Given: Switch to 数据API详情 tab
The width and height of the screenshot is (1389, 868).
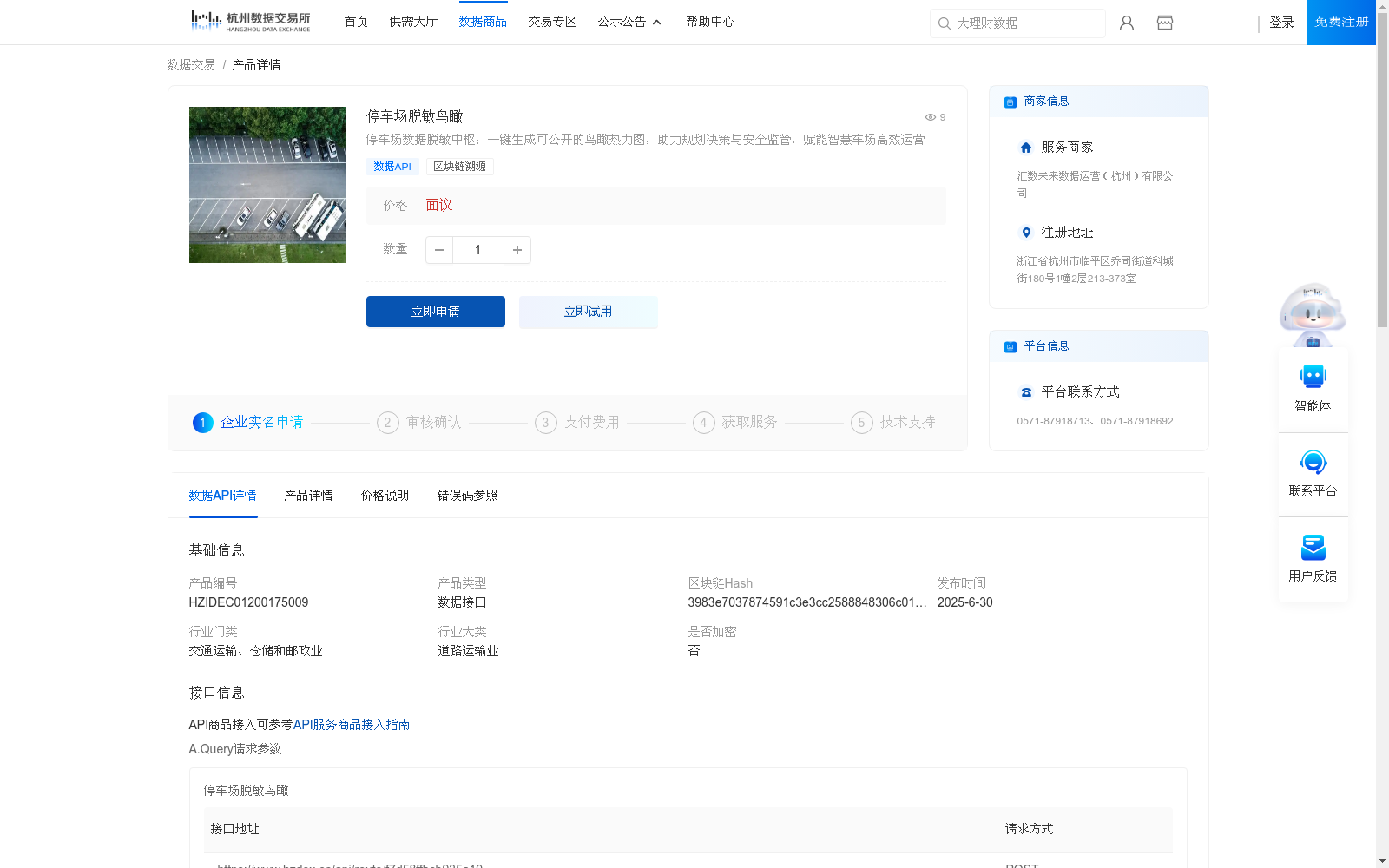Looking at the screenshot, I should [x=222, y=496].
